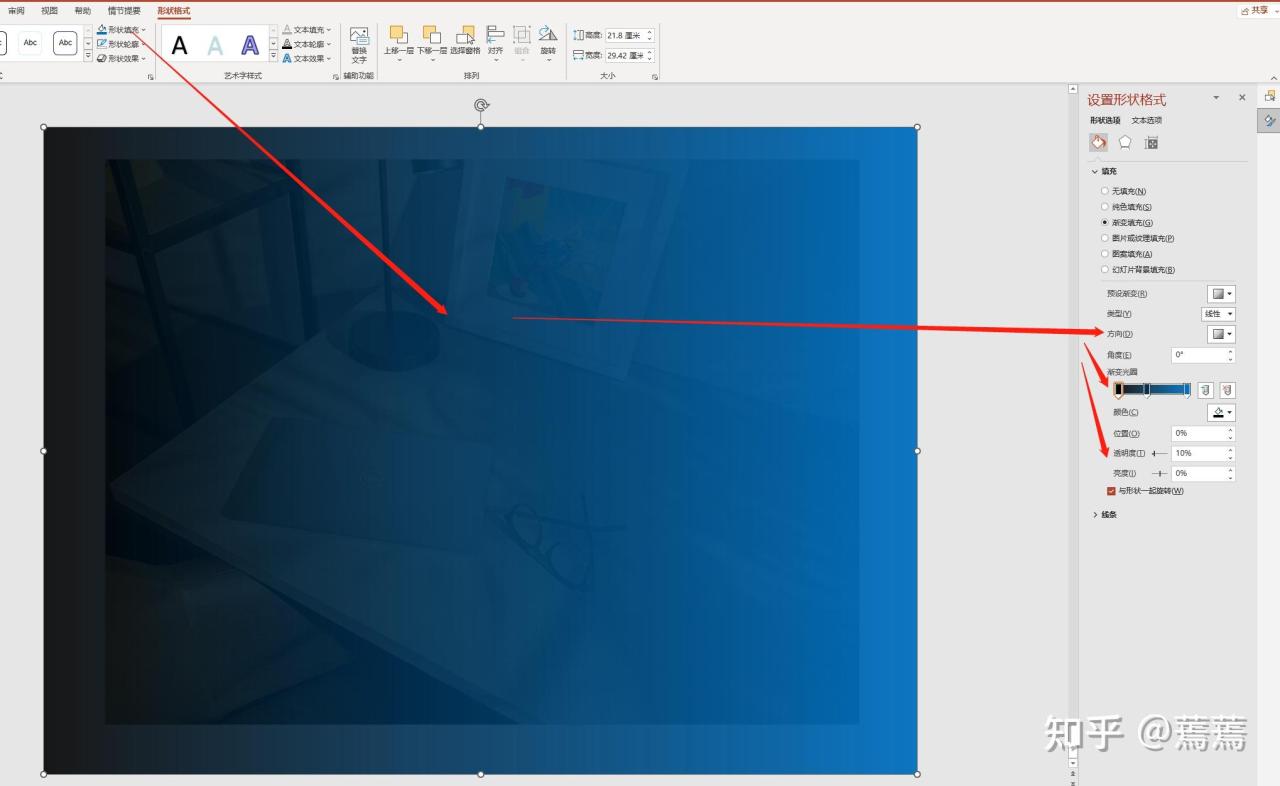Open the 颜色 color picker swatch
The height and width of the screenshot is (786, 1280).
(x=1221, y=413)
